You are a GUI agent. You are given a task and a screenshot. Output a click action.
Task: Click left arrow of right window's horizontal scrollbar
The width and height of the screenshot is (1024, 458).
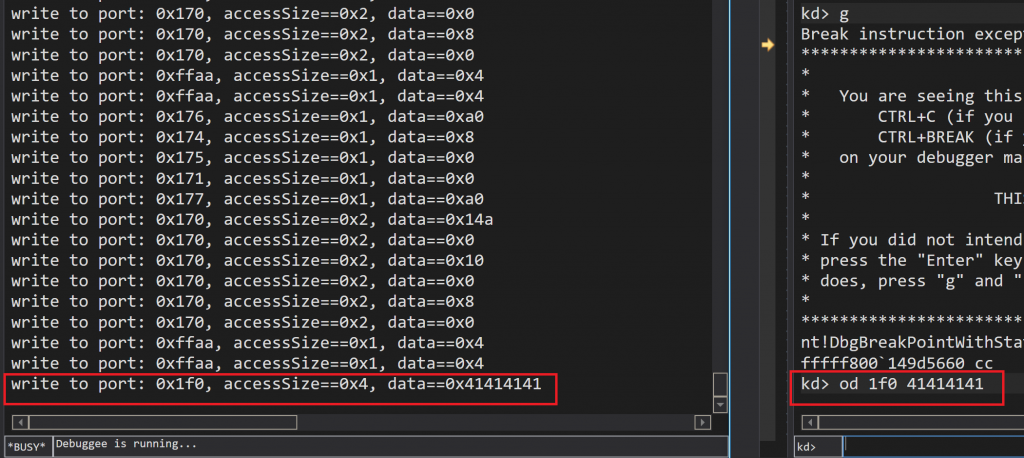(810, 423)
